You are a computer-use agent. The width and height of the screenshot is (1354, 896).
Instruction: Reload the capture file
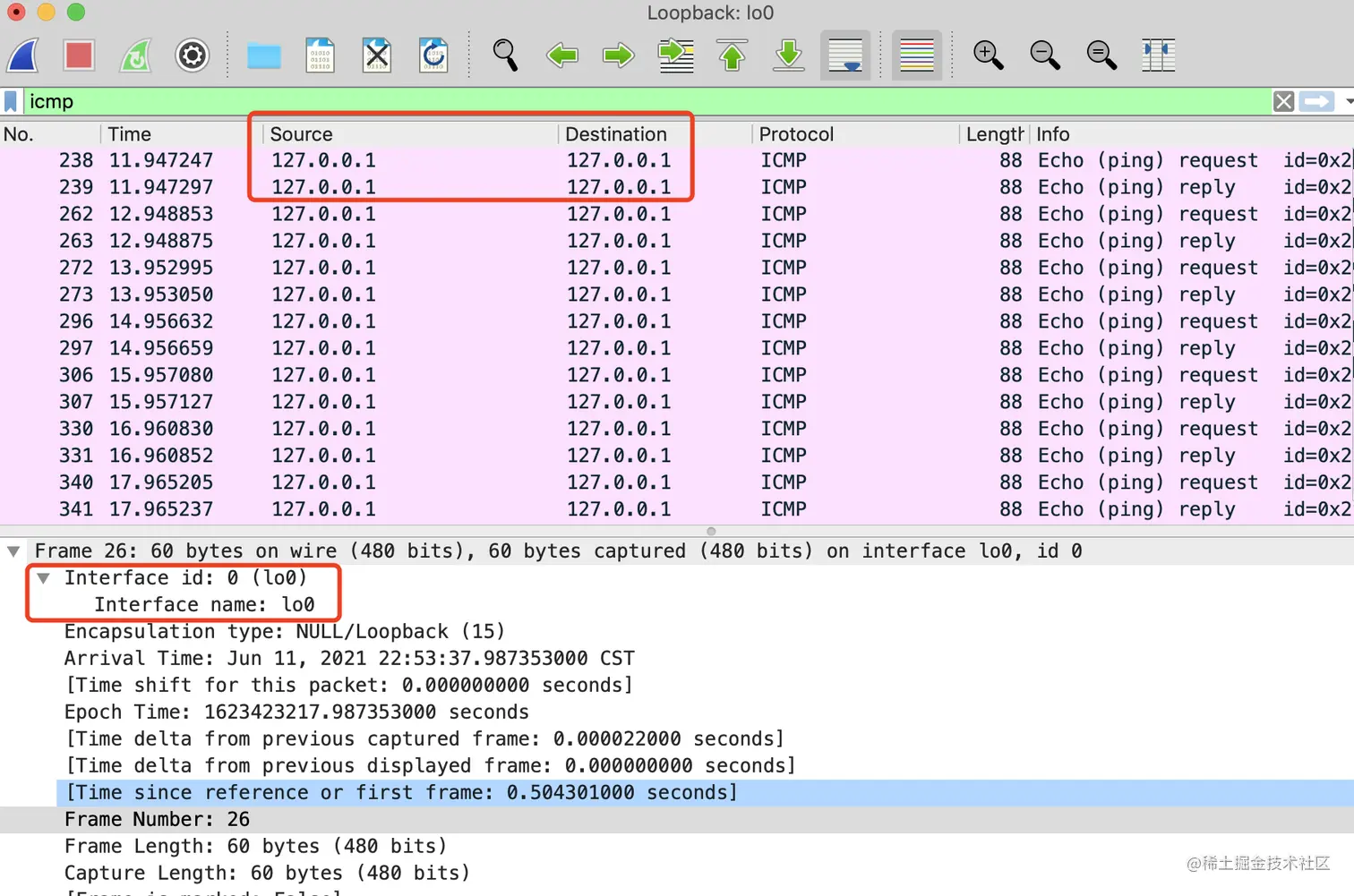point(433,55)
